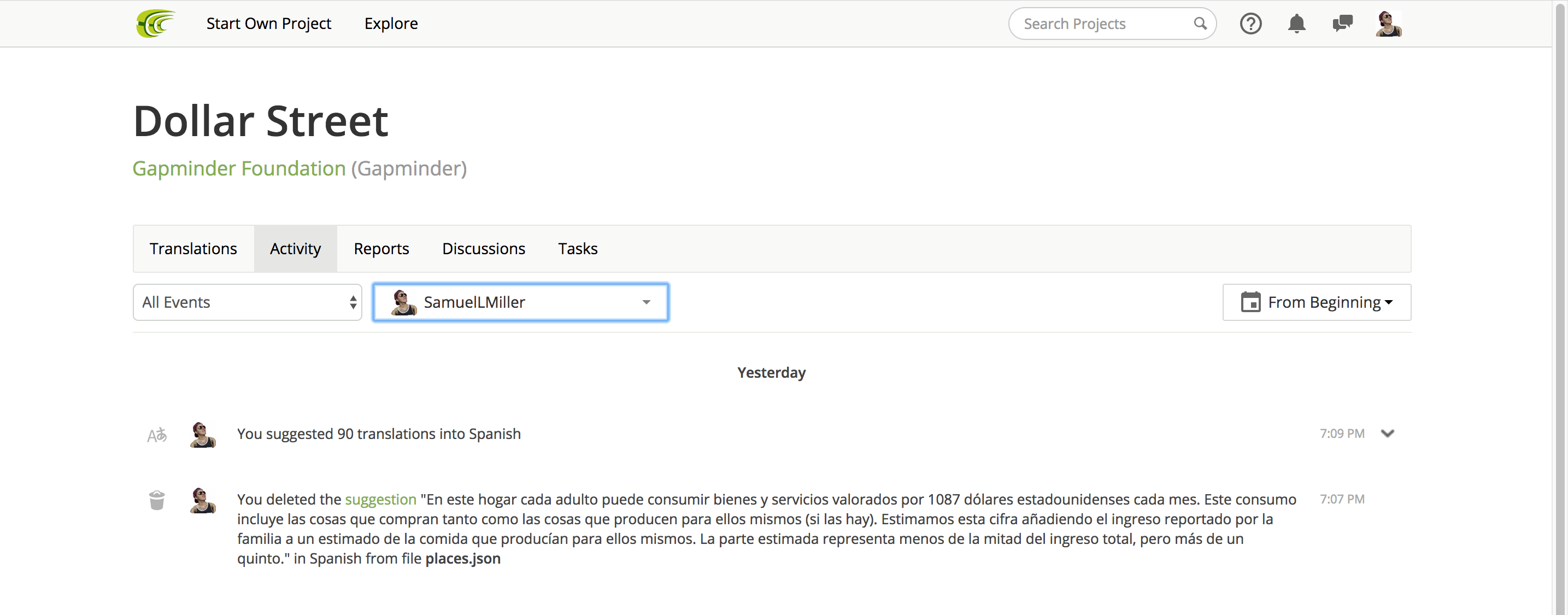The height and width of the screenshot is (615, 1568).
Task: Click the 7:09 PM timestamp
Action: coord(1342,434)
